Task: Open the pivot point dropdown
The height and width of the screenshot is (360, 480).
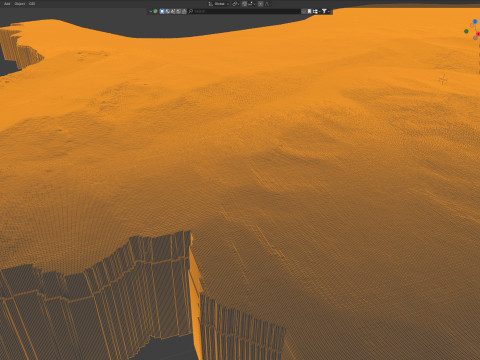Action: 236,4
